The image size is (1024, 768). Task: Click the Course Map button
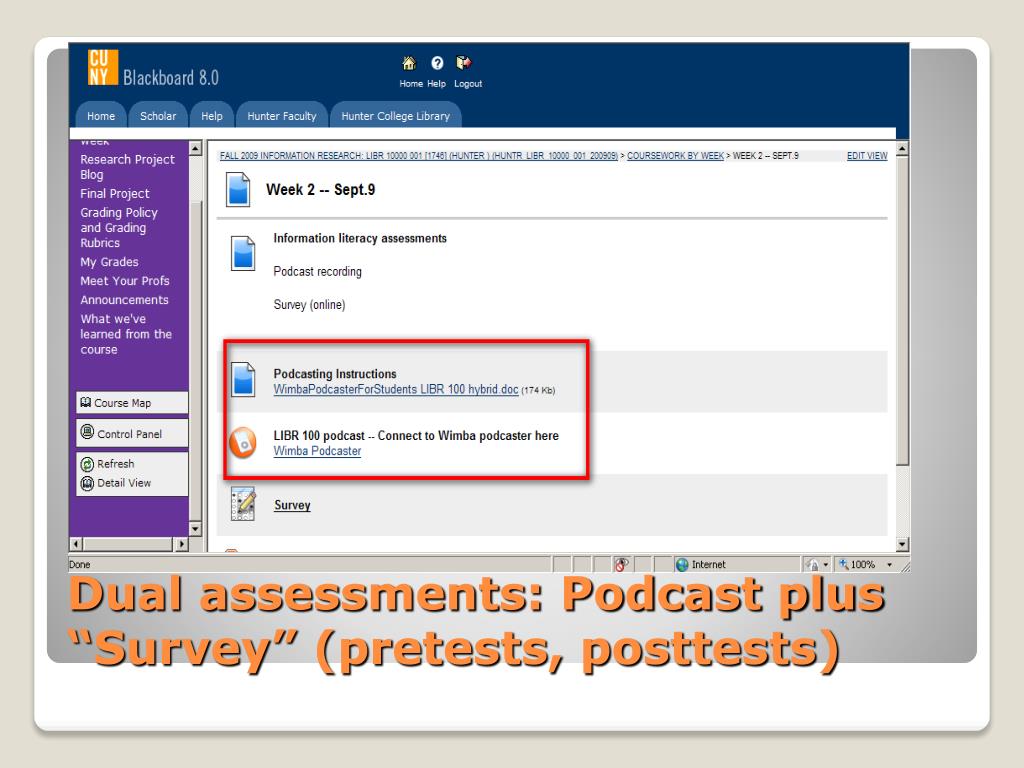click(132, 403)
